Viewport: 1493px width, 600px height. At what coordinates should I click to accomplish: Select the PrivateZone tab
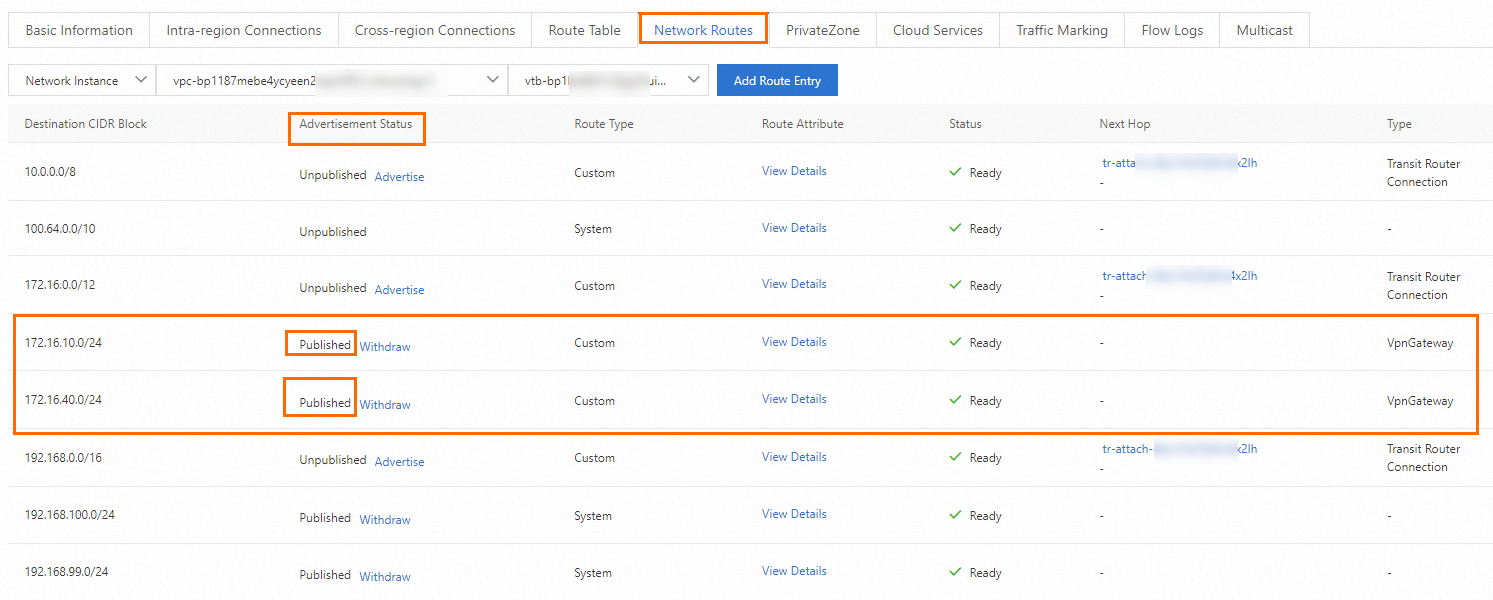pyautogui.click(x=822, y=30)
